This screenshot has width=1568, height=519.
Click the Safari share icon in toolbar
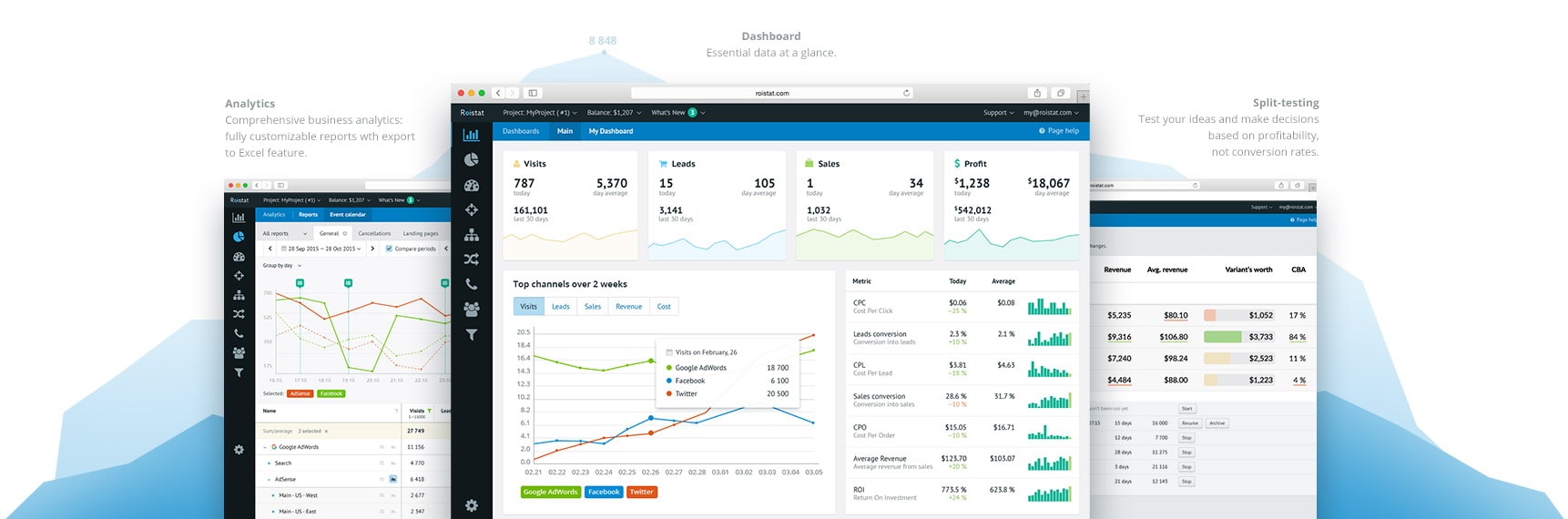pyautogui.click(x=1036, y=93)
